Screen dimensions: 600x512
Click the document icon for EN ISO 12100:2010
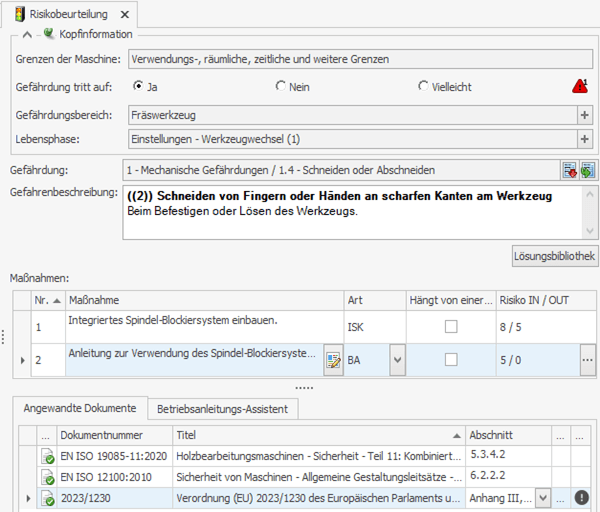(47, 477)
